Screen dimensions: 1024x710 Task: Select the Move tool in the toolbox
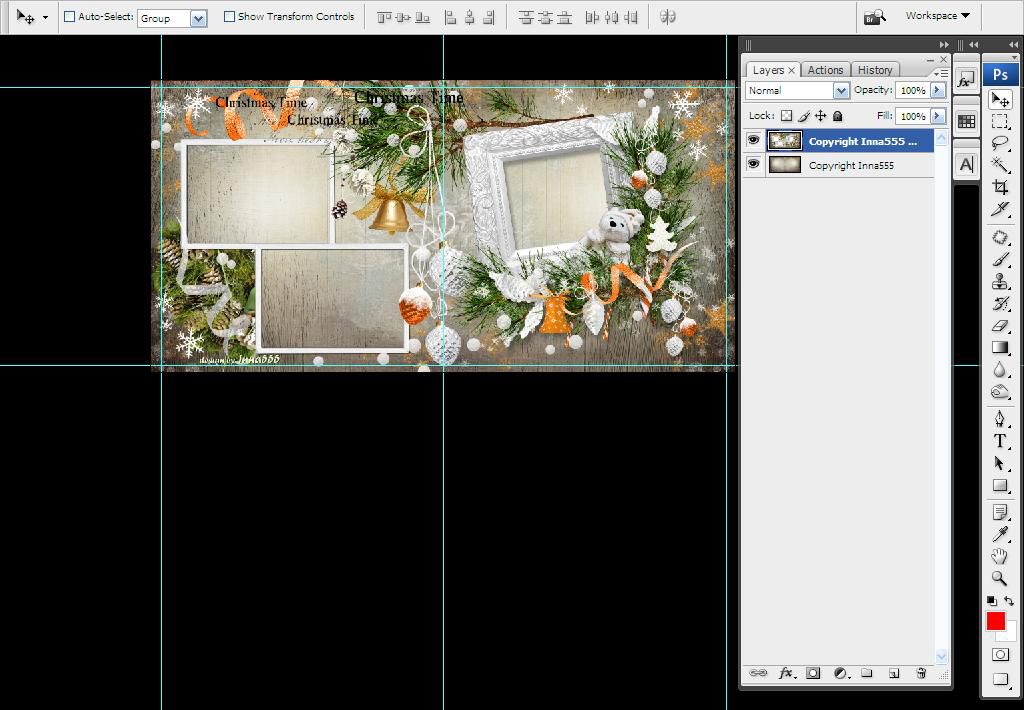coord(1000,99)
